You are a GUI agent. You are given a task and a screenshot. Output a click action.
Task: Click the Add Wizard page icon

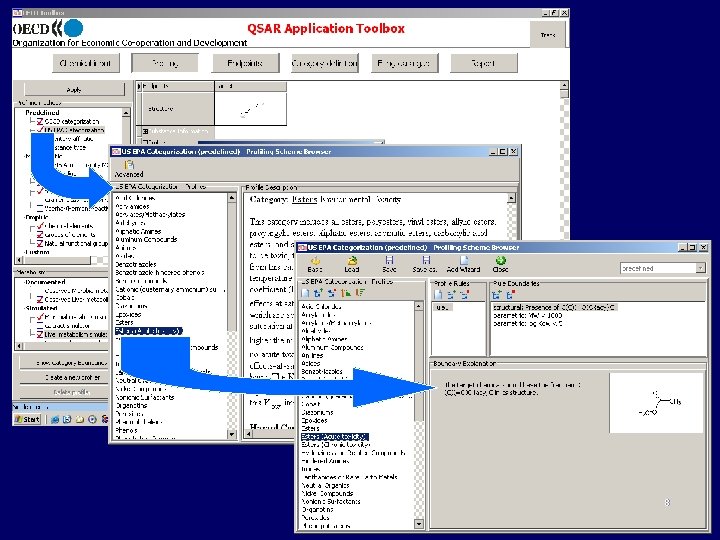(x=464, y=260)
